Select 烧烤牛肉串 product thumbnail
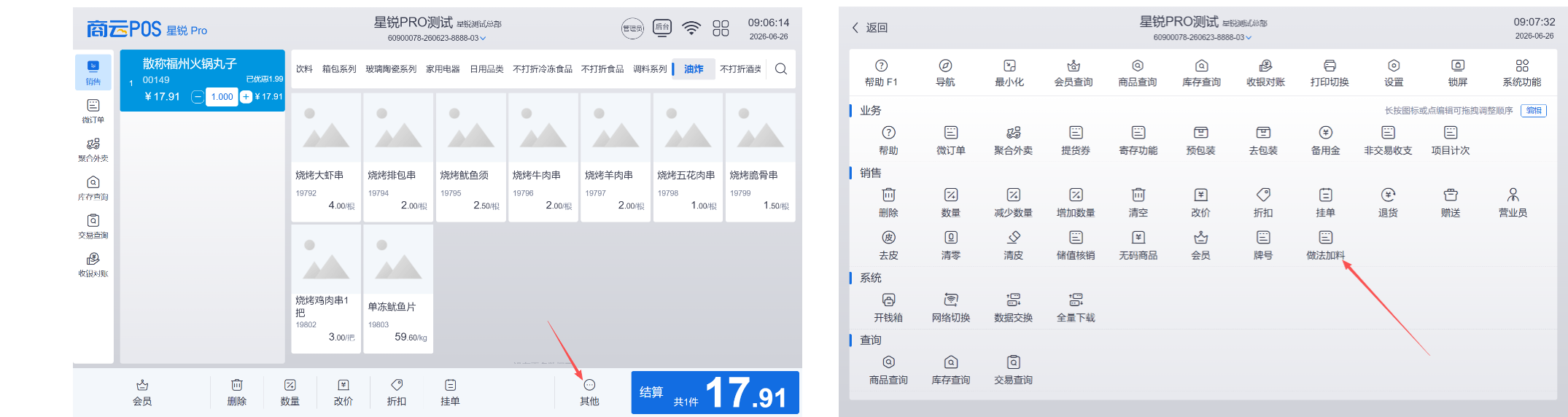1568x417 pixels. (x=543, y=128)
